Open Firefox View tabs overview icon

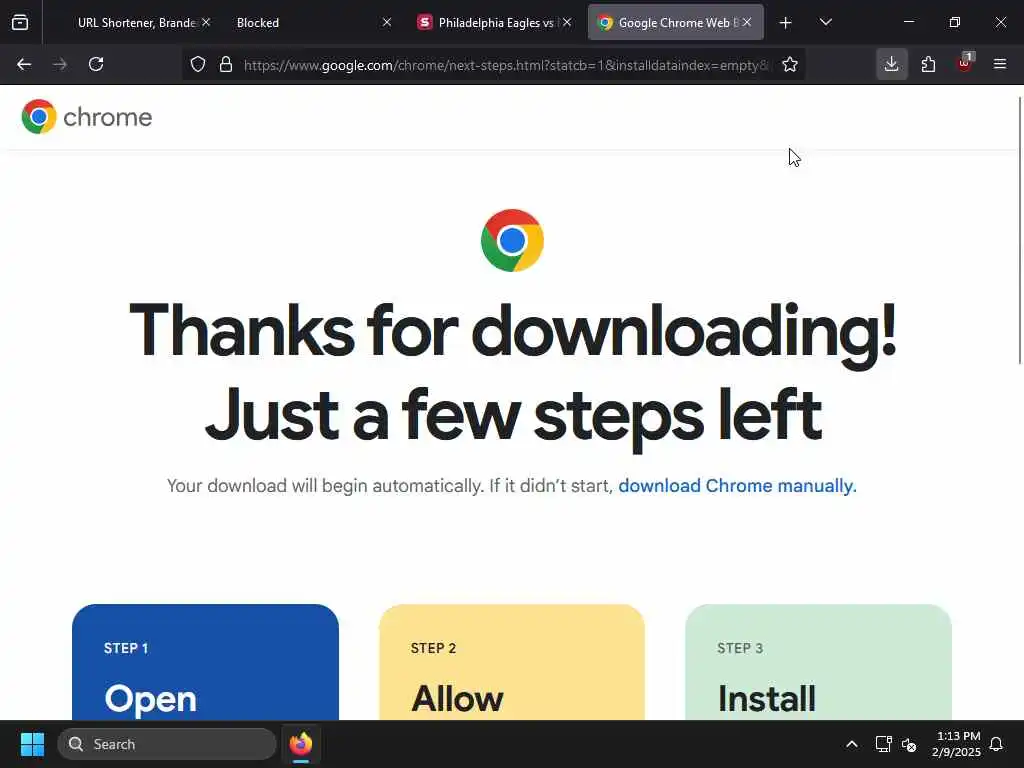(20, 23)
